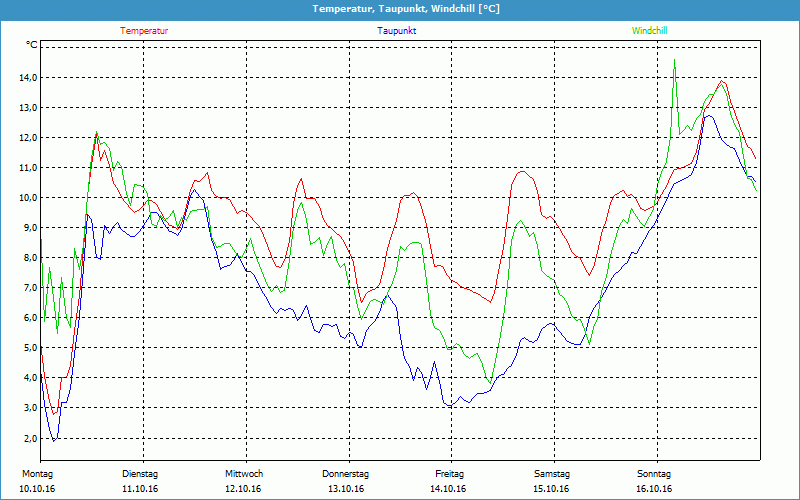The image size is (800, 500).
Task: Click the Donnerstag day label
Action: [345, 474]
